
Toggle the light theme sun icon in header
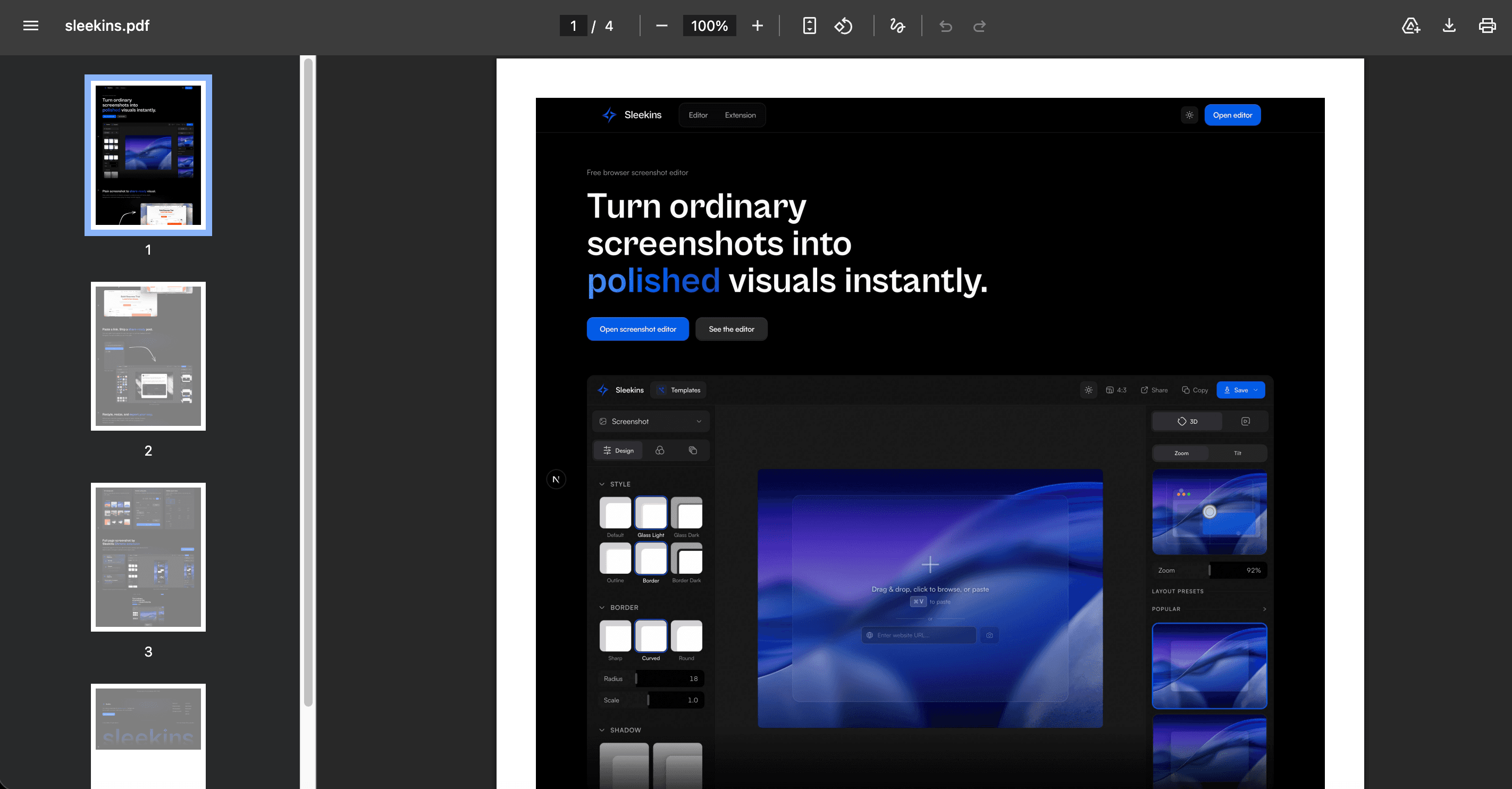coord(1189,115)
